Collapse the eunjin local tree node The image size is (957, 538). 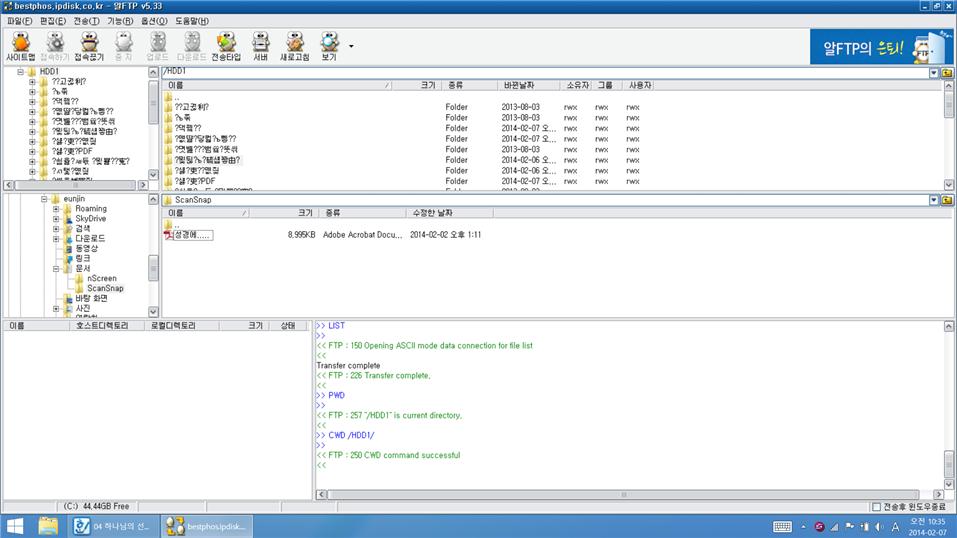(x=44, y=199)
